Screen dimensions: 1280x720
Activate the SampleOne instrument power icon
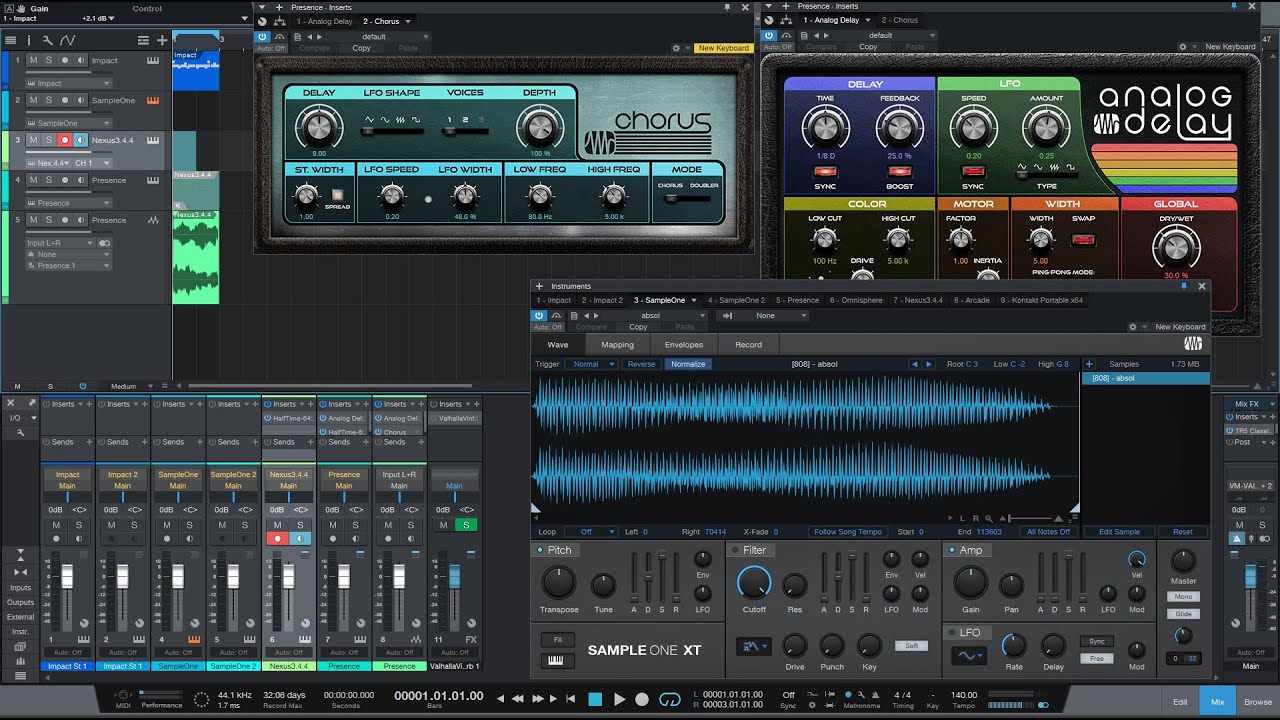tap(539, 315)
